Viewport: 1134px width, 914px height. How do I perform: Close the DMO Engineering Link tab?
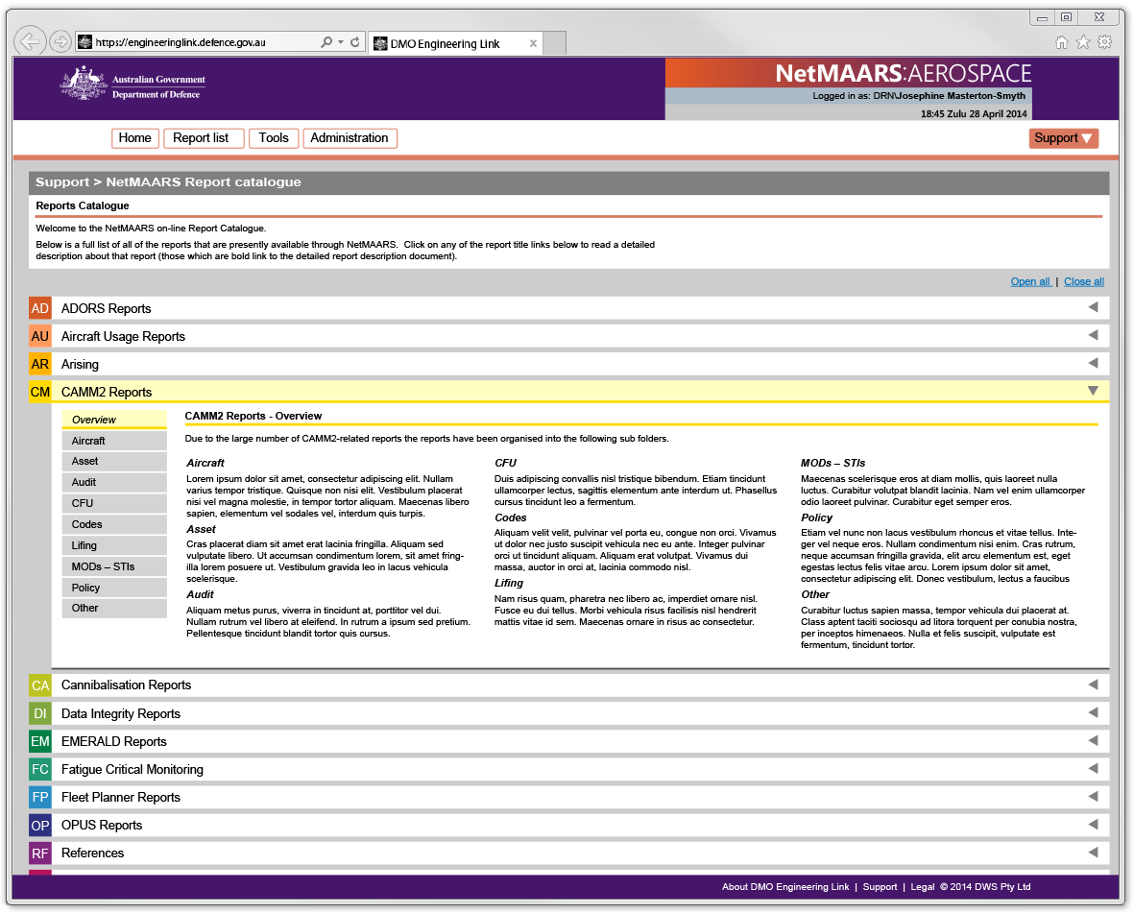pos(533,43)
